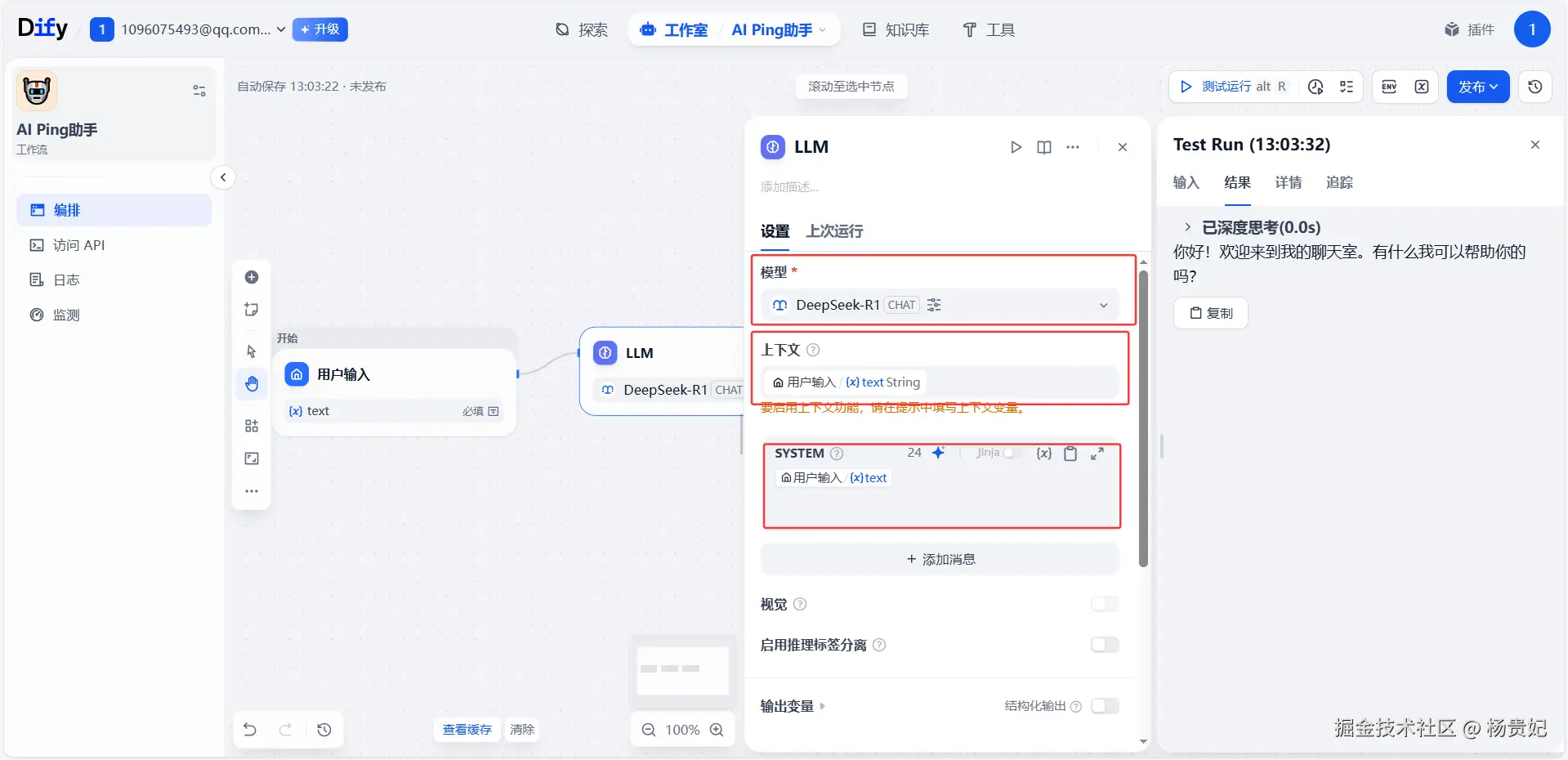
Task: Open the 详情 tab in Test Run
Action: pos(1289,182)
